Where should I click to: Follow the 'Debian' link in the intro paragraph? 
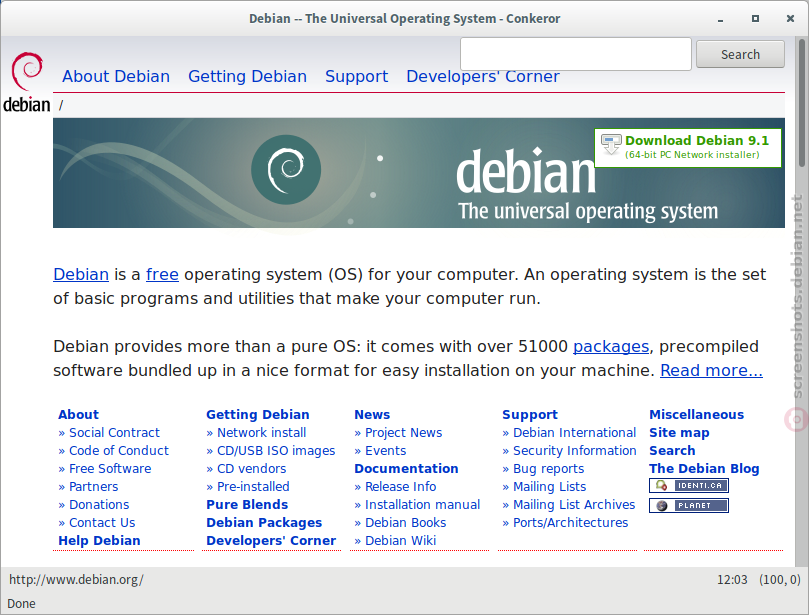coord(81,274)
